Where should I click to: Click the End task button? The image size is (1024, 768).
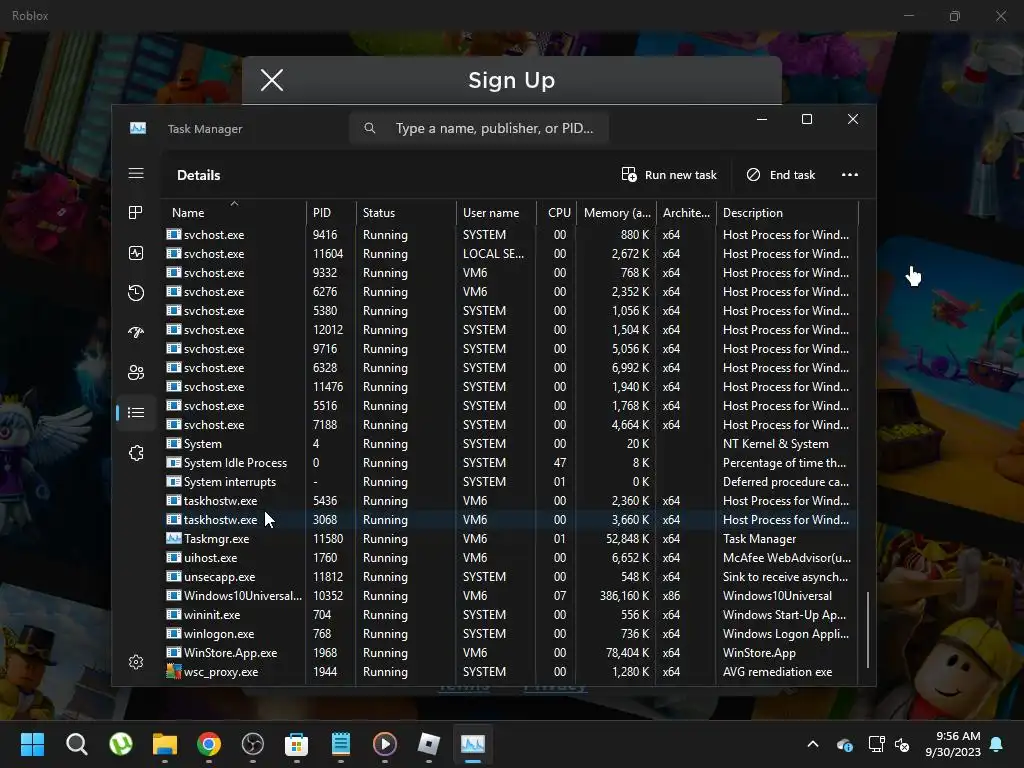[x=781, y=174]
